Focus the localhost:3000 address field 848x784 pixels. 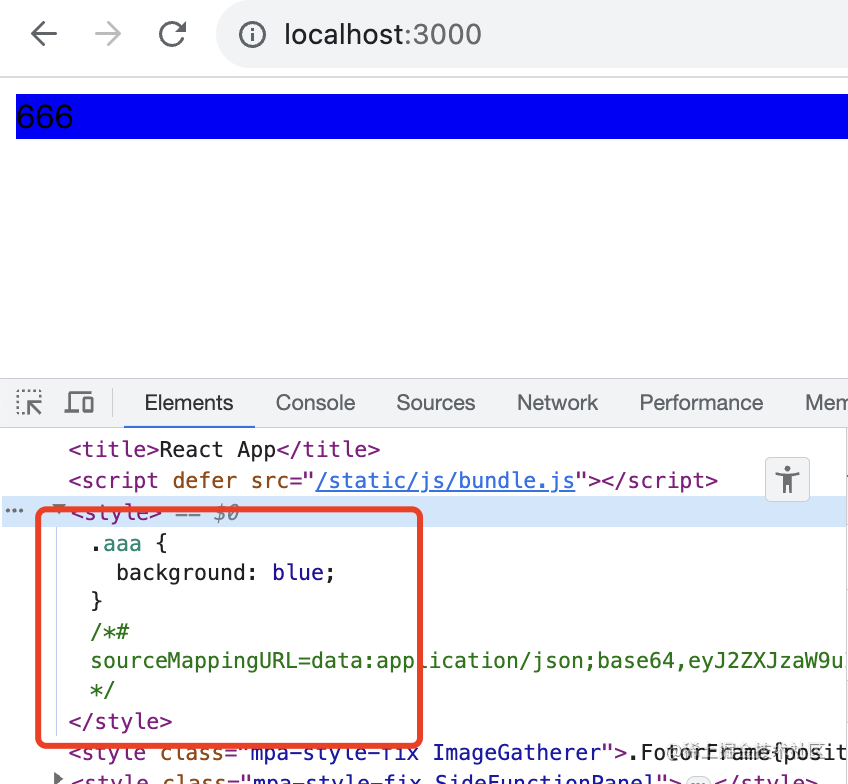coord(532,34)
